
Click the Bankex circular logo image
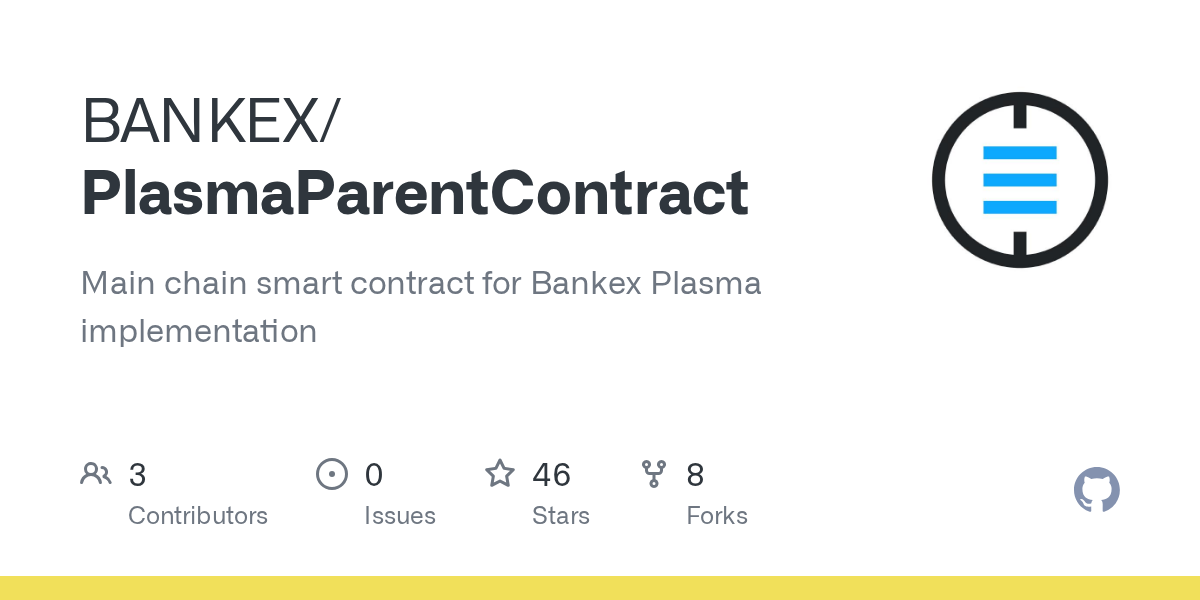1019,180
